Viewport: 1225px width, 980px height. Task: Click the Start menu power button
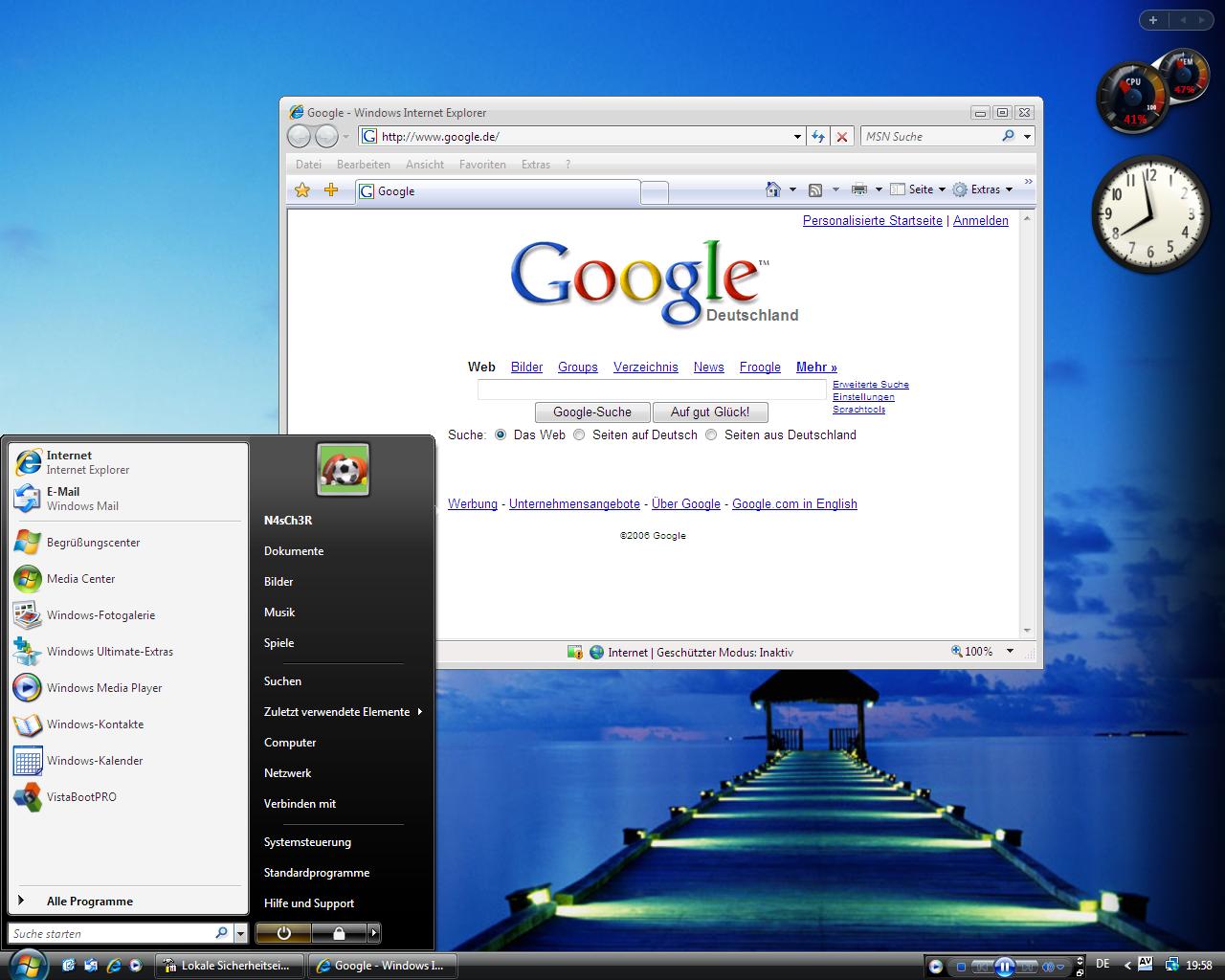click(x=283, y=933)
